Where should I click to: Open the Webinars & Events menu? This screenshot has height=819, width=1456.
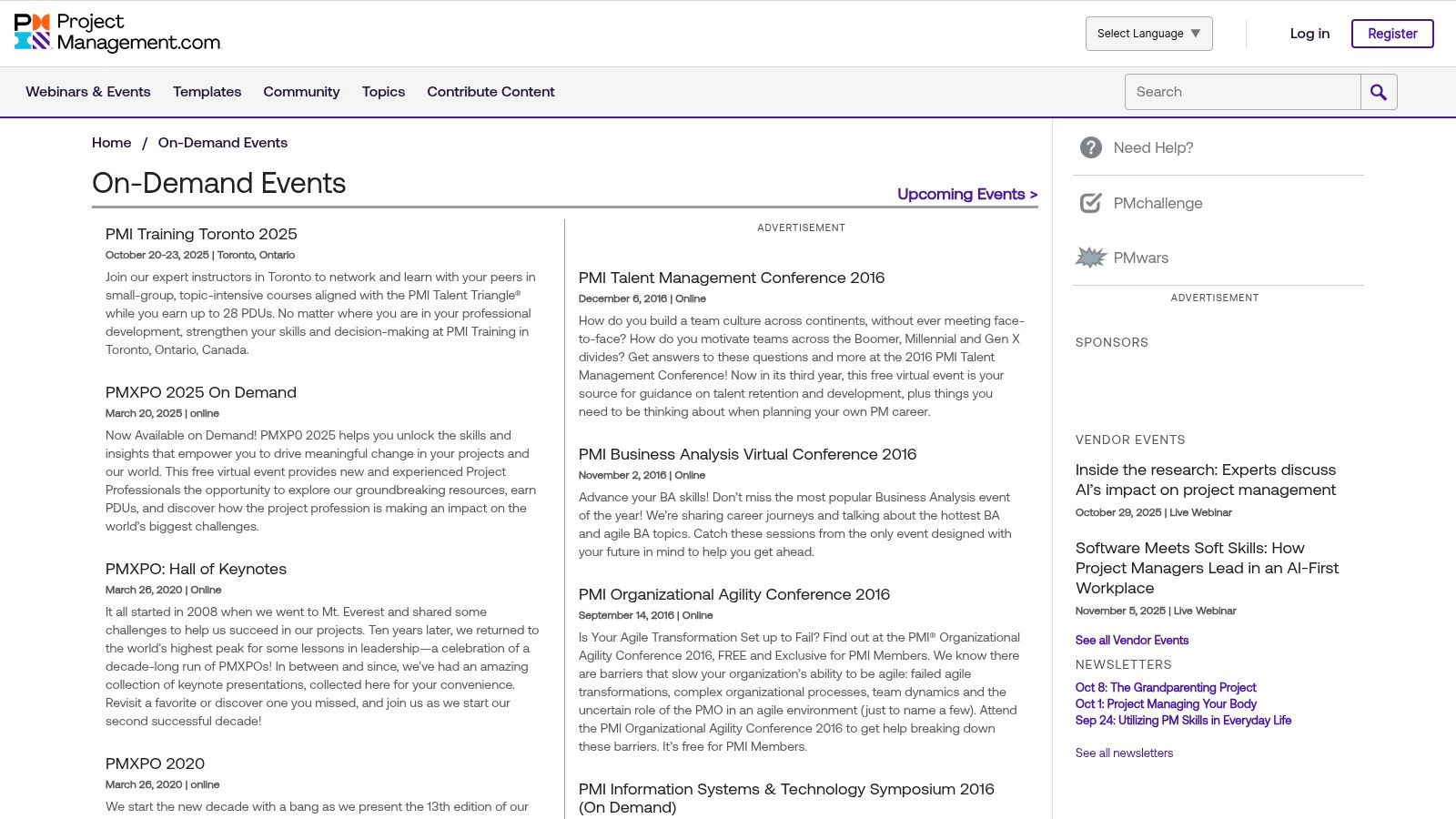87,91
